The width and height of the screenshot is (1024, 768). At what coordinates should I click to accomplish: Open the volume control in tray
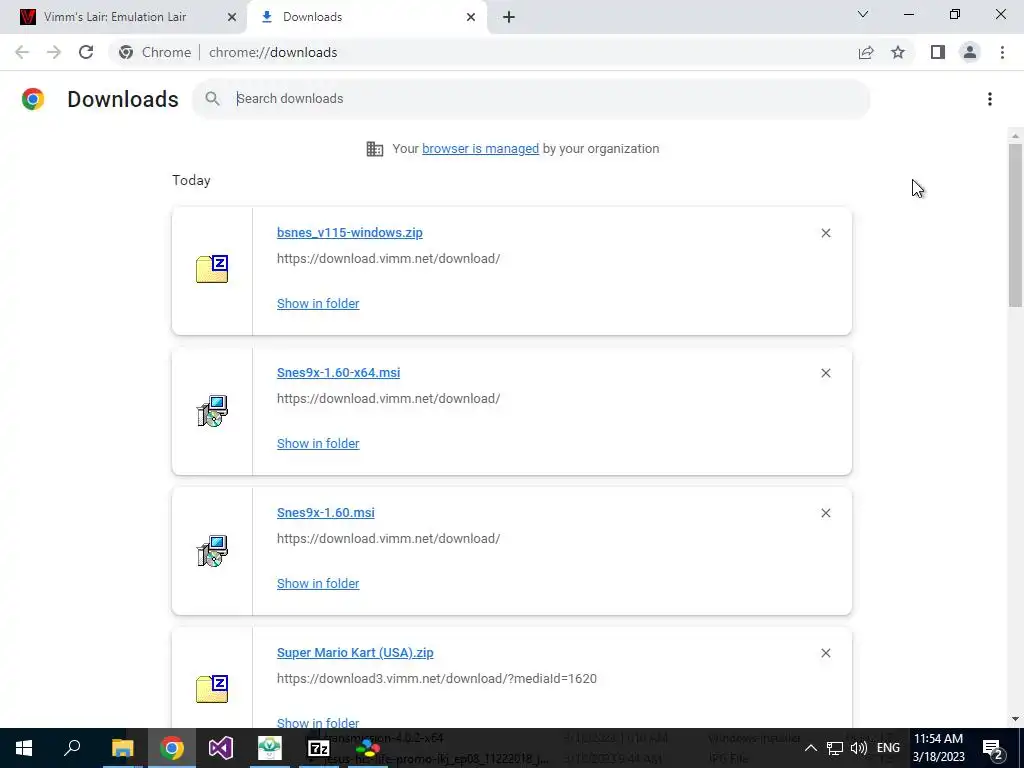point(859,748)
